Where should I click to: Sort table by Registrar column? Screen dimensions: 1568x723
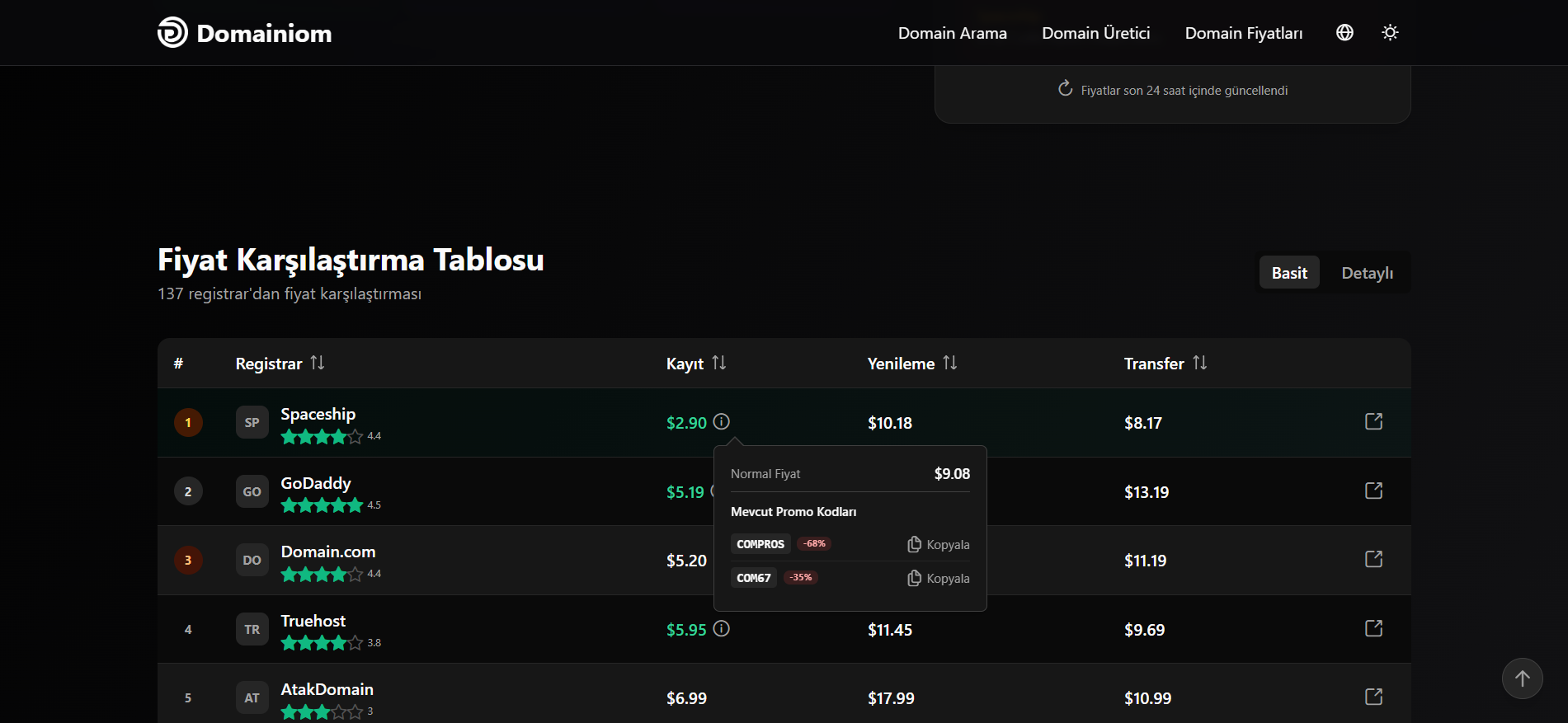click(280, 364)
